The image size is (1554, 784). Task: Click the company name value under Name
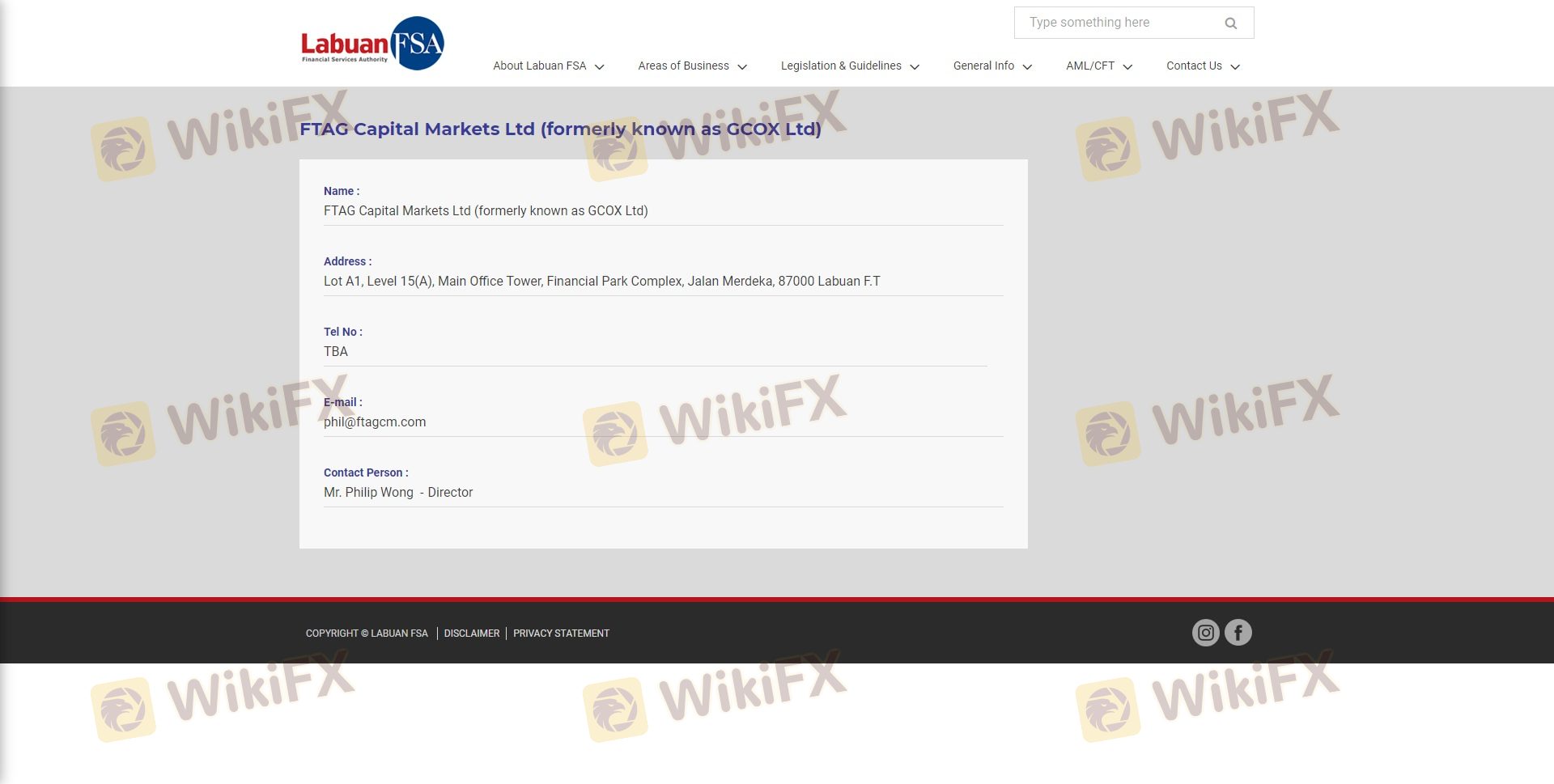pyautogui.click(x=486, y=211)
